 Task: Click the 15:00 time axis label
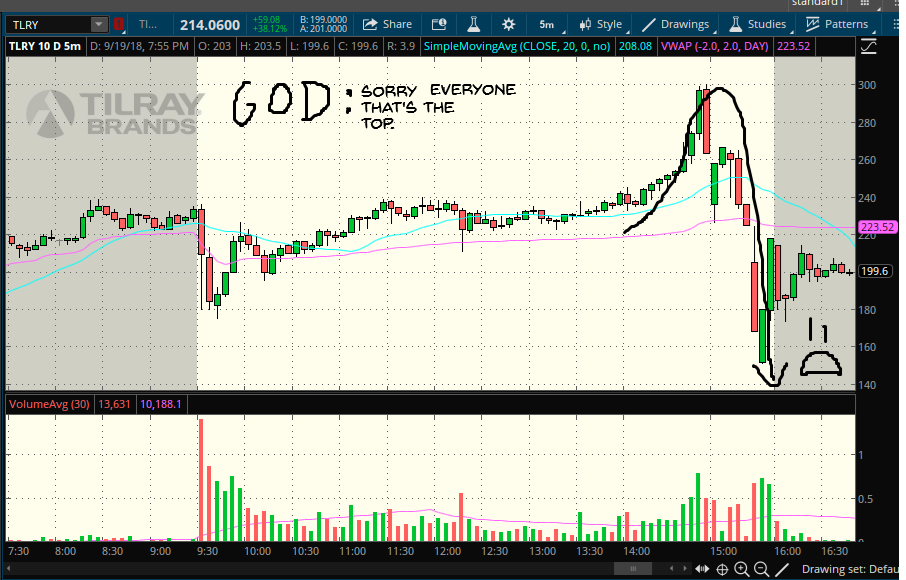[723, 551]
